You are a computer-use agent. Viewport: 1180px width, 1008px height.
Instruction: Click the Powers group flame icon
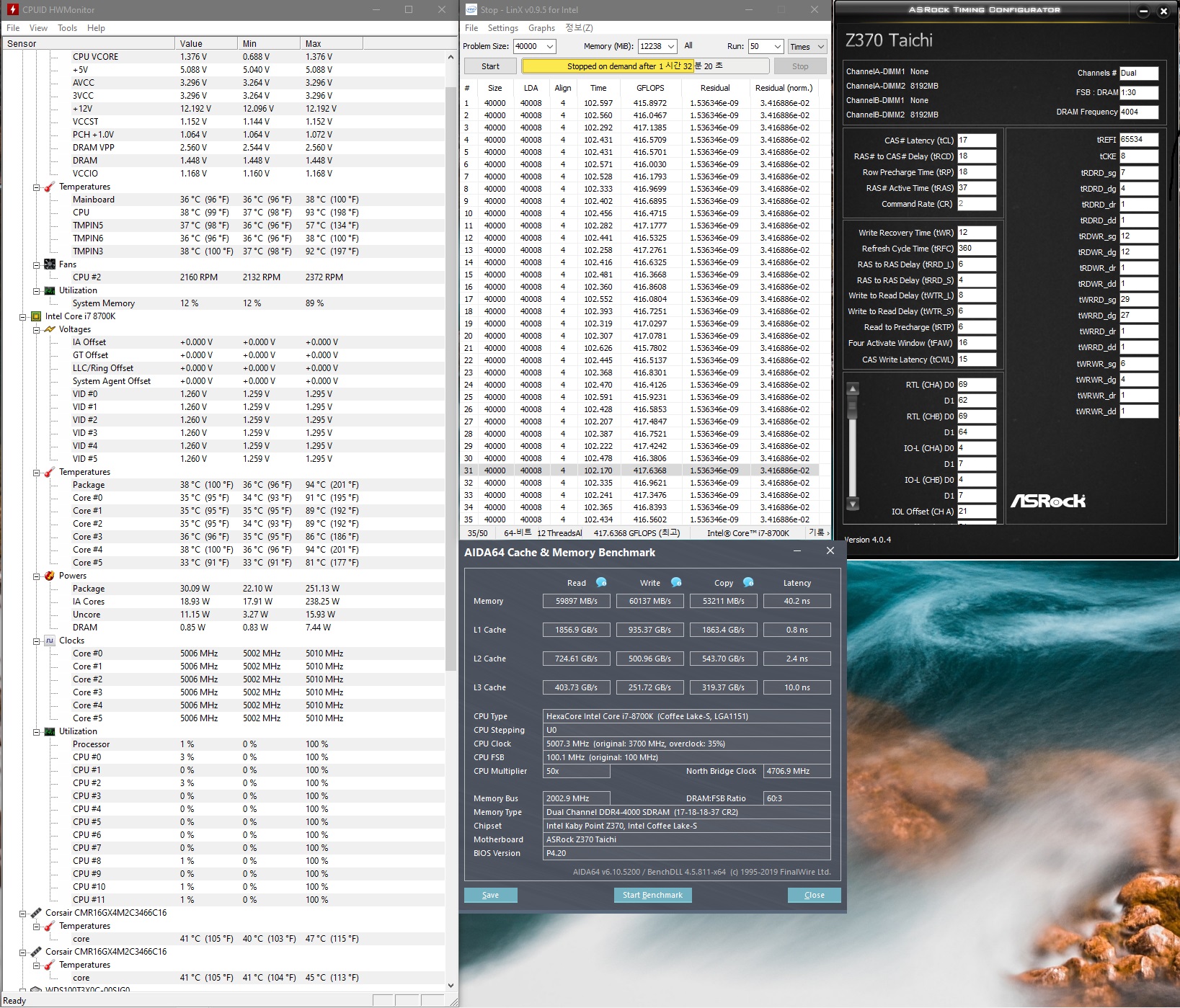pyautogui.click(x=50, y=576)
